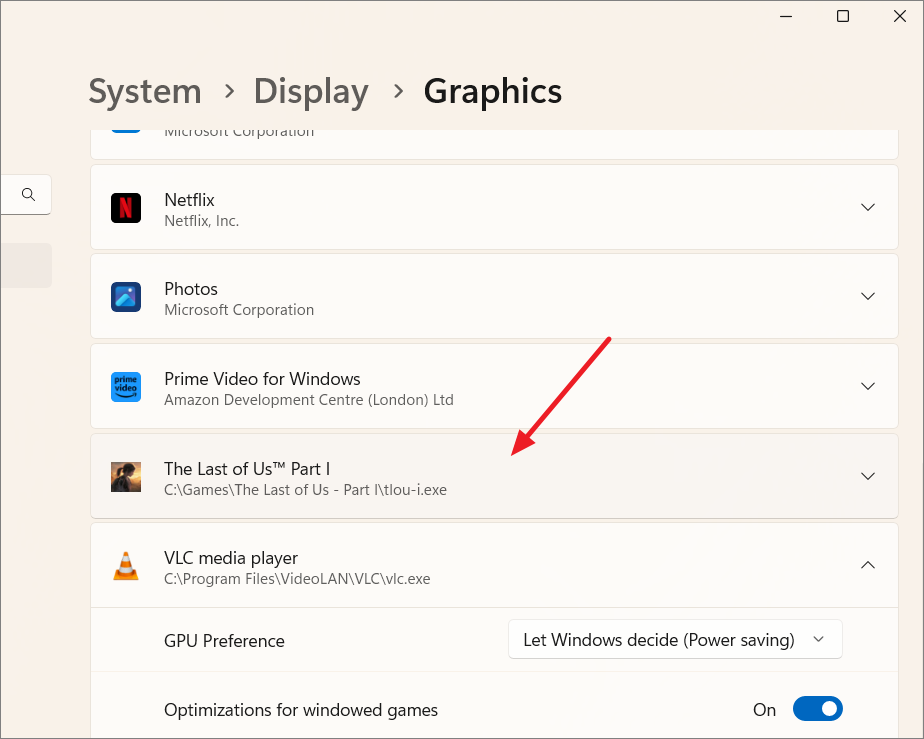Navigate to Display in breadcrumb

pyautogui.click(x=311, y=92)
